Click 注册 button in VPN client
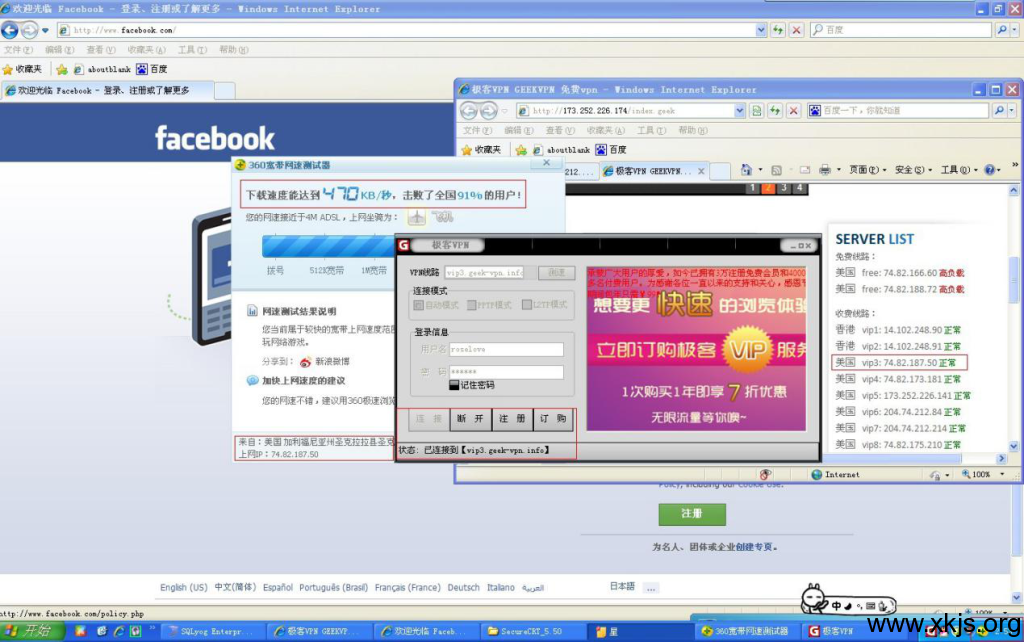Screen dimensions: 1024x642 click(x=512, y=419)
